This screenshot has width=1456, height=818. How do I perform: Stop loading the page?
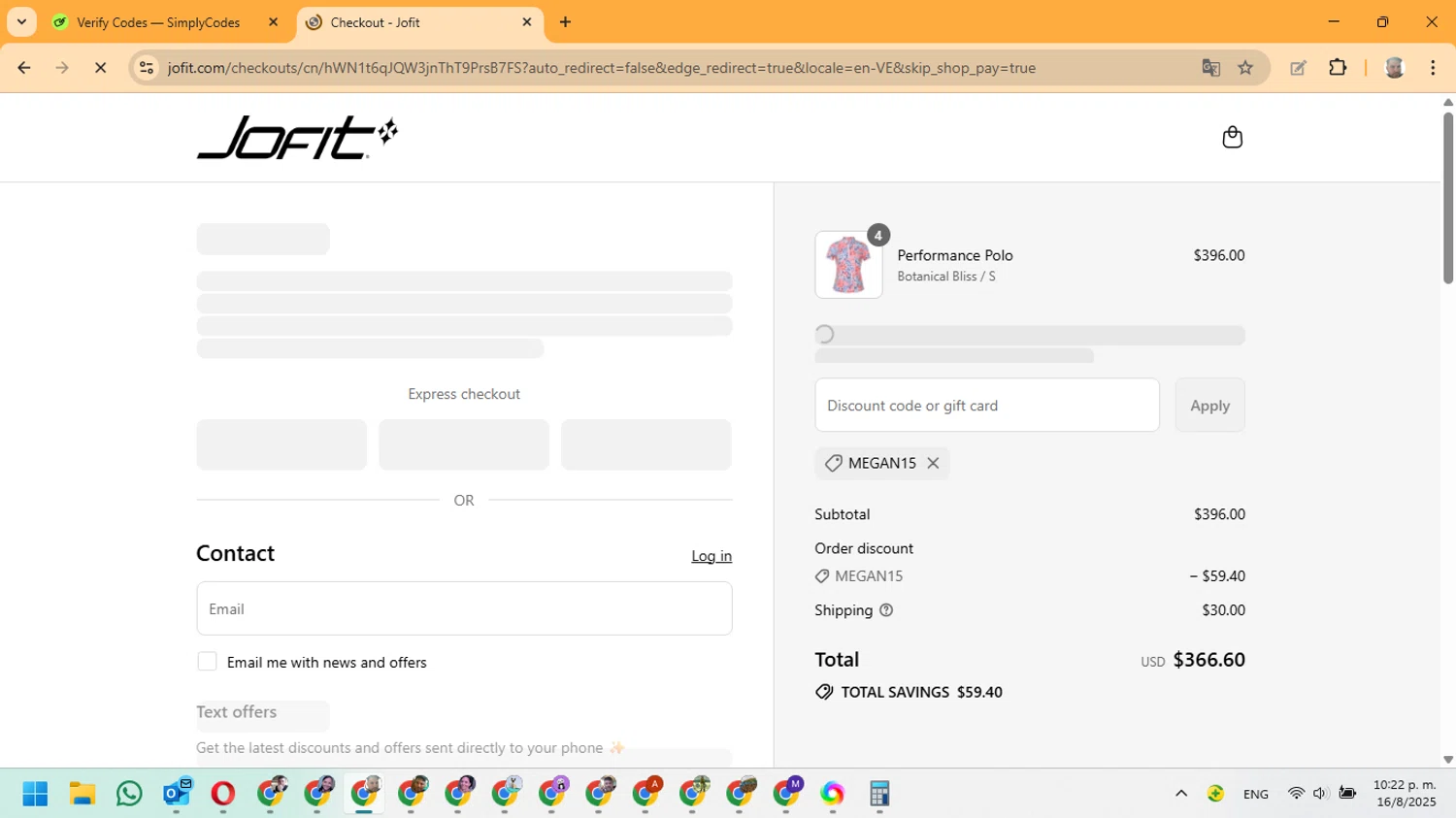[100, 68]
